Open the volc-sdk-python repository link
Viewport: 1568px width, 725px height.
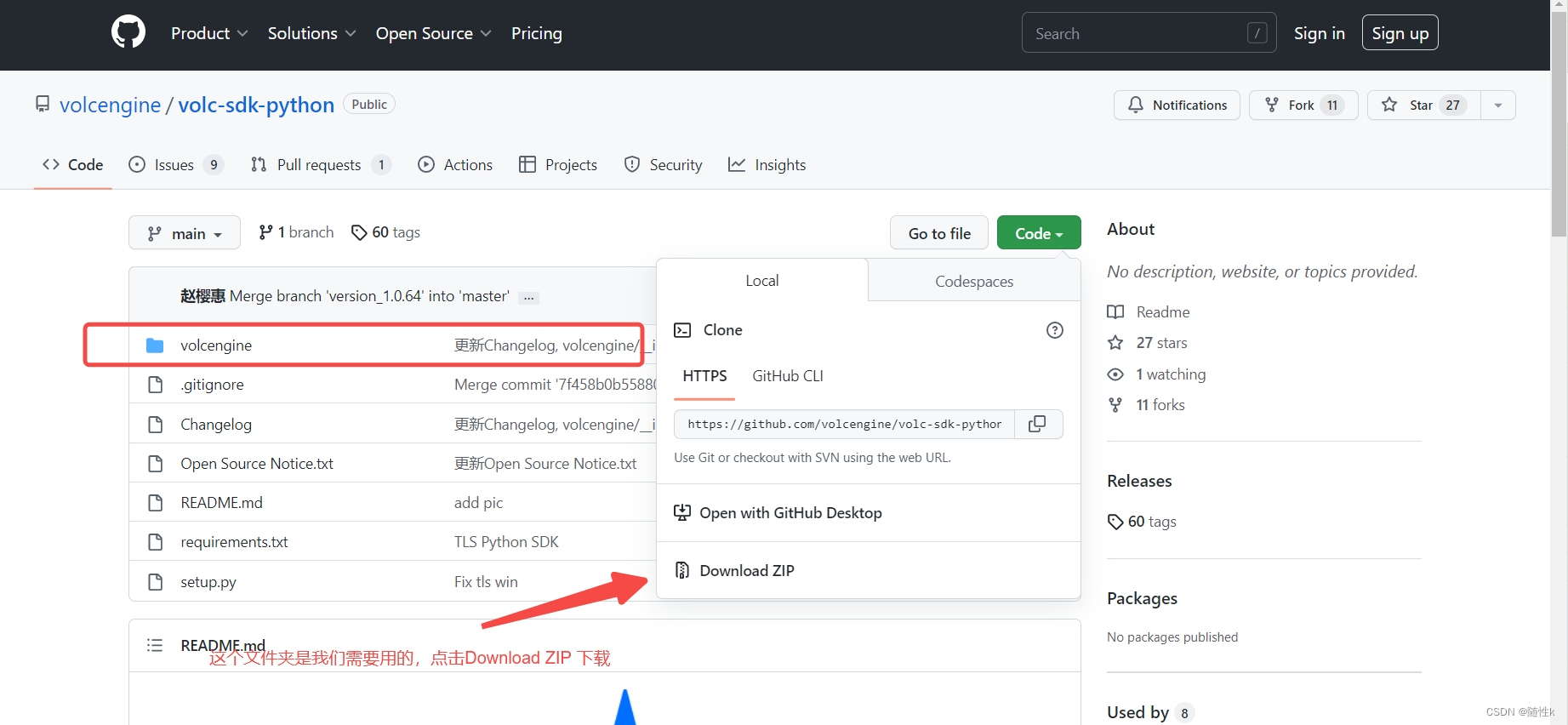point(256,105)
